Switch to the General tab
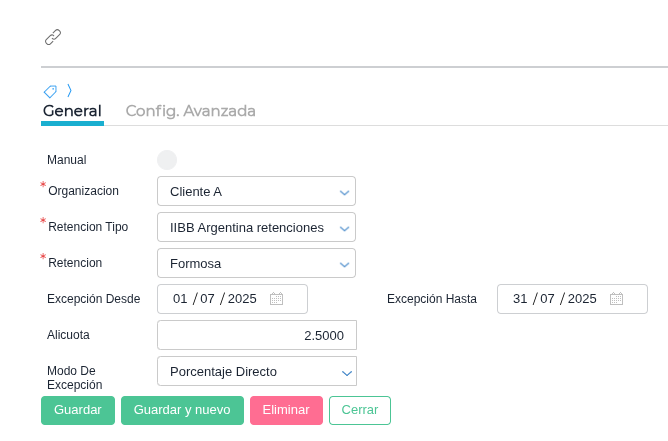 pyautogui.click(x=72, y=111)
